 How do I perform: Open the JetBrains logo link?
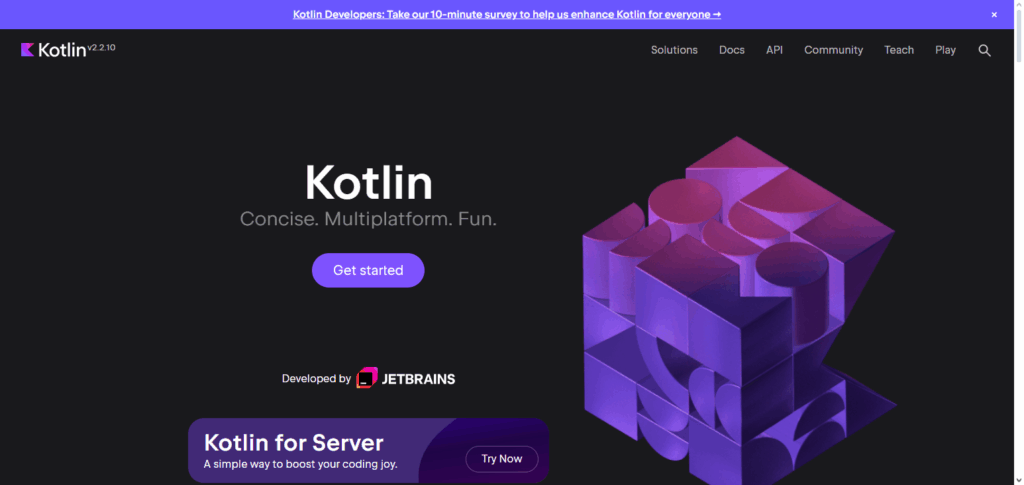(x=406, y=379)
